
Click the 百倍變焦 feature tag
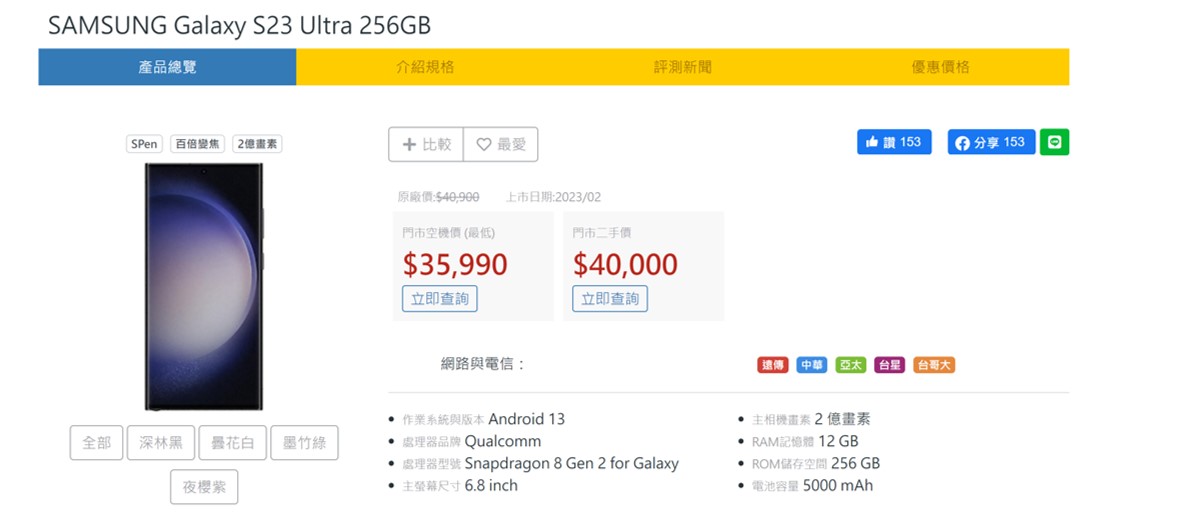tap(198, 144)
